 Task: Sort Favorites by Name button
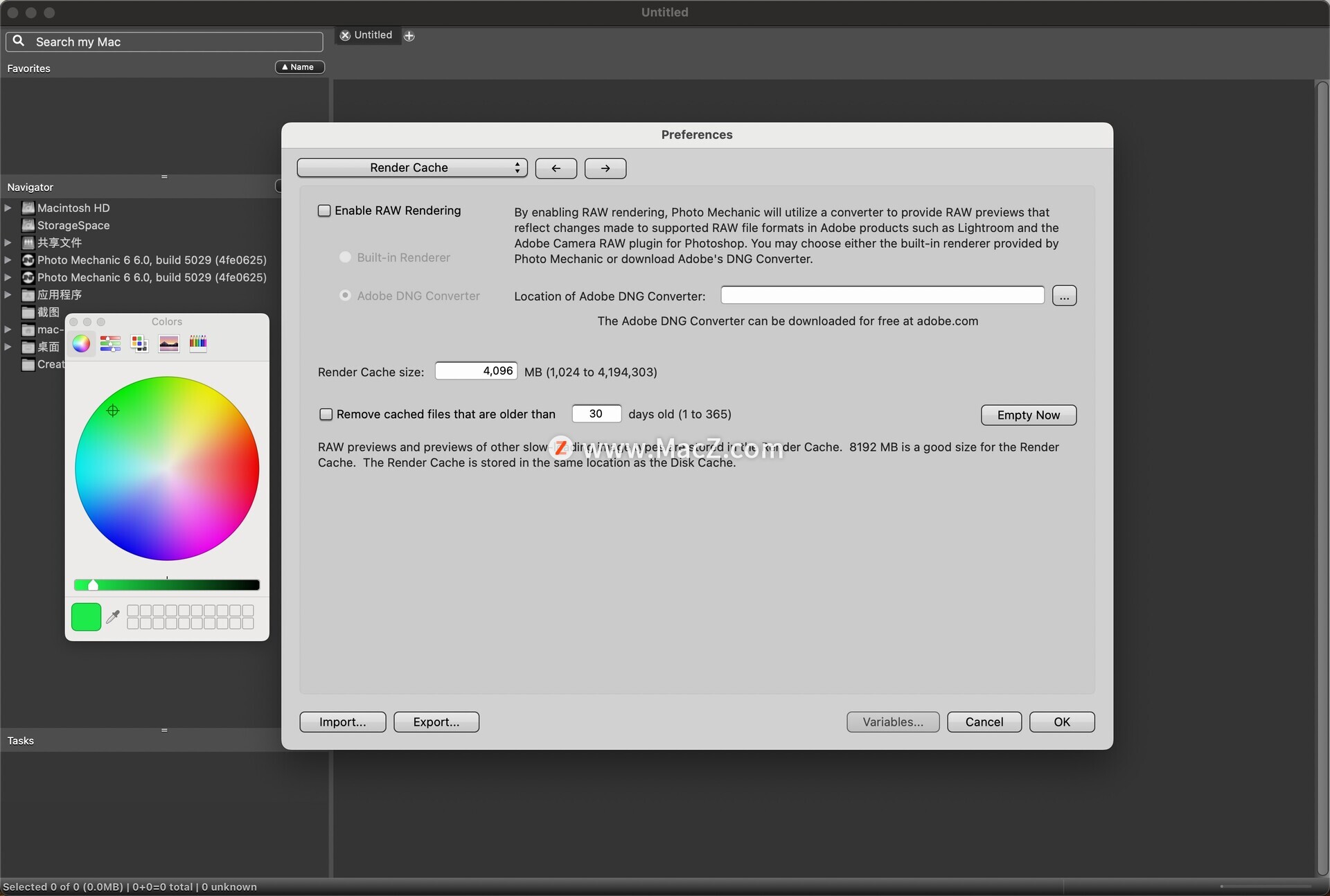point(299,67)
